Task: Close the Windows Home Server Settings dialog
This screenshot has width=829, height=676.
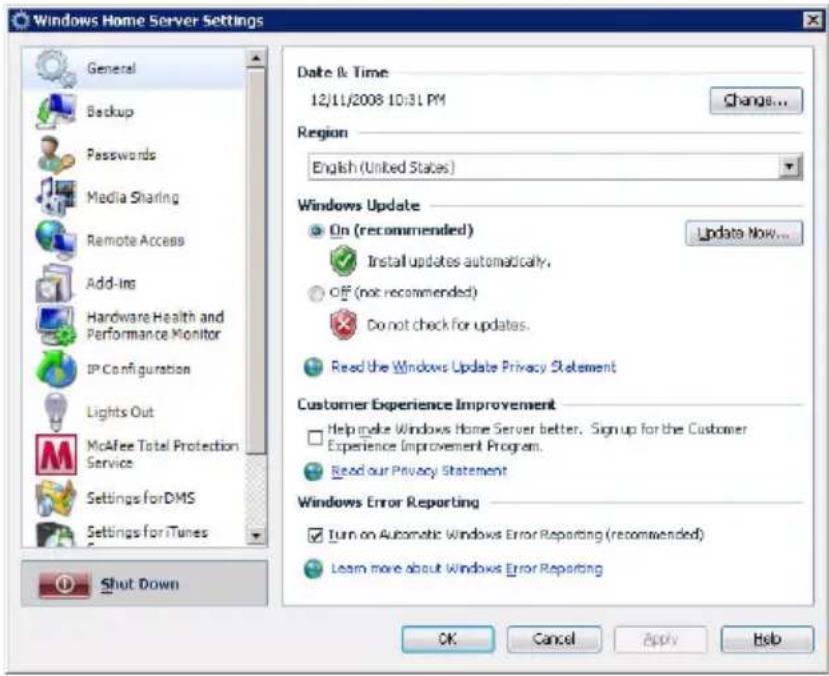Action: tap(812, 20)
